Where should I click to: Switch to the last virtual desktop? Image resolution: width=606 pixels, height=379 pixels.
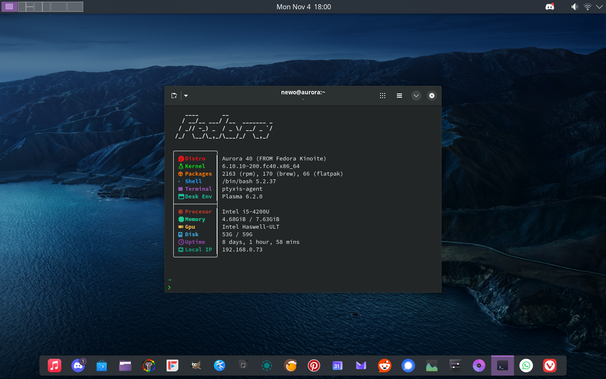point(75,7)
